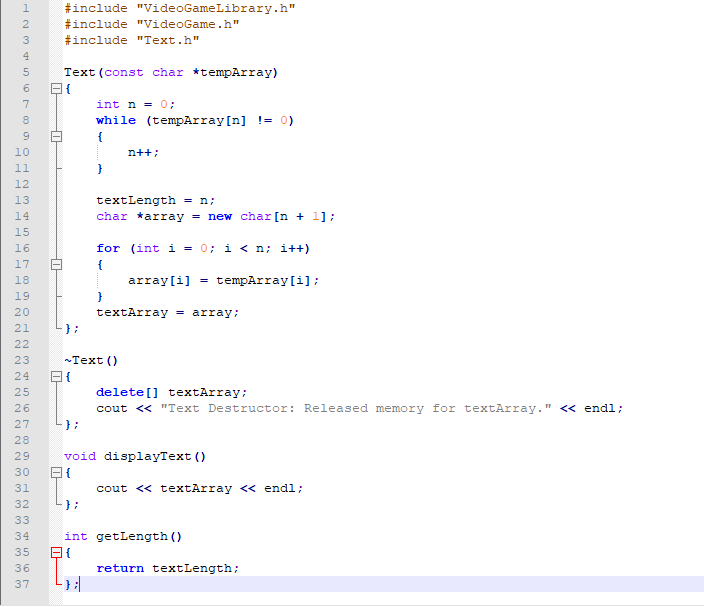The image size is (704, 607).
Task: Click the '~Text()' destructor name
Action: click(x=91, y=361)
